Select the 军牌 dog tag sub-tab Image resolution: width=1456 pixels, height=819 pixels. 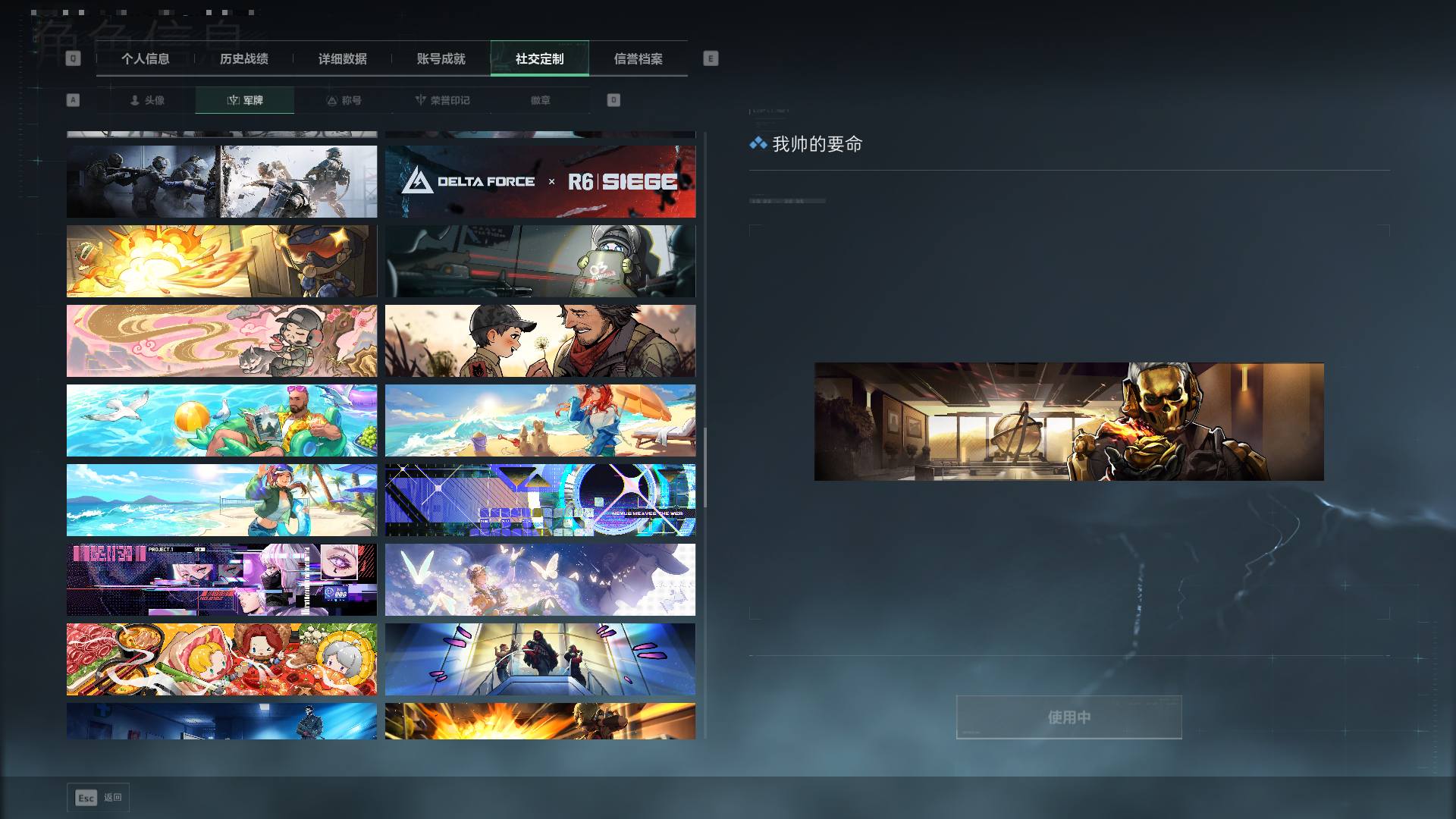click(x=245, y=100)
